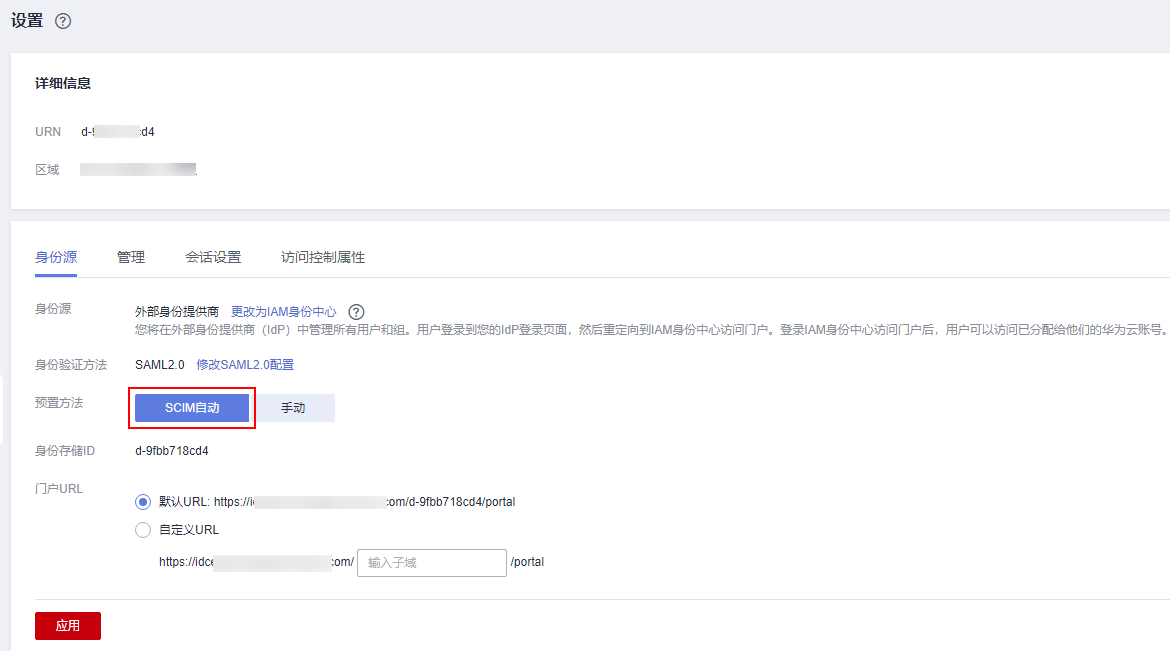Choose the 手动 provisioning method
Screen dimensions: 1170x651
[292, 408]
